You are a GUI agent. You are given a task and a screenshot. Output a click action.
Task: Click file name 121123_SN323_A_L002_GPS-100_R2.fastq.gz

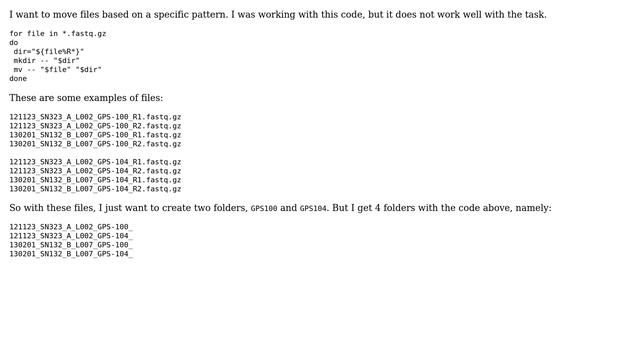[95, 126]
